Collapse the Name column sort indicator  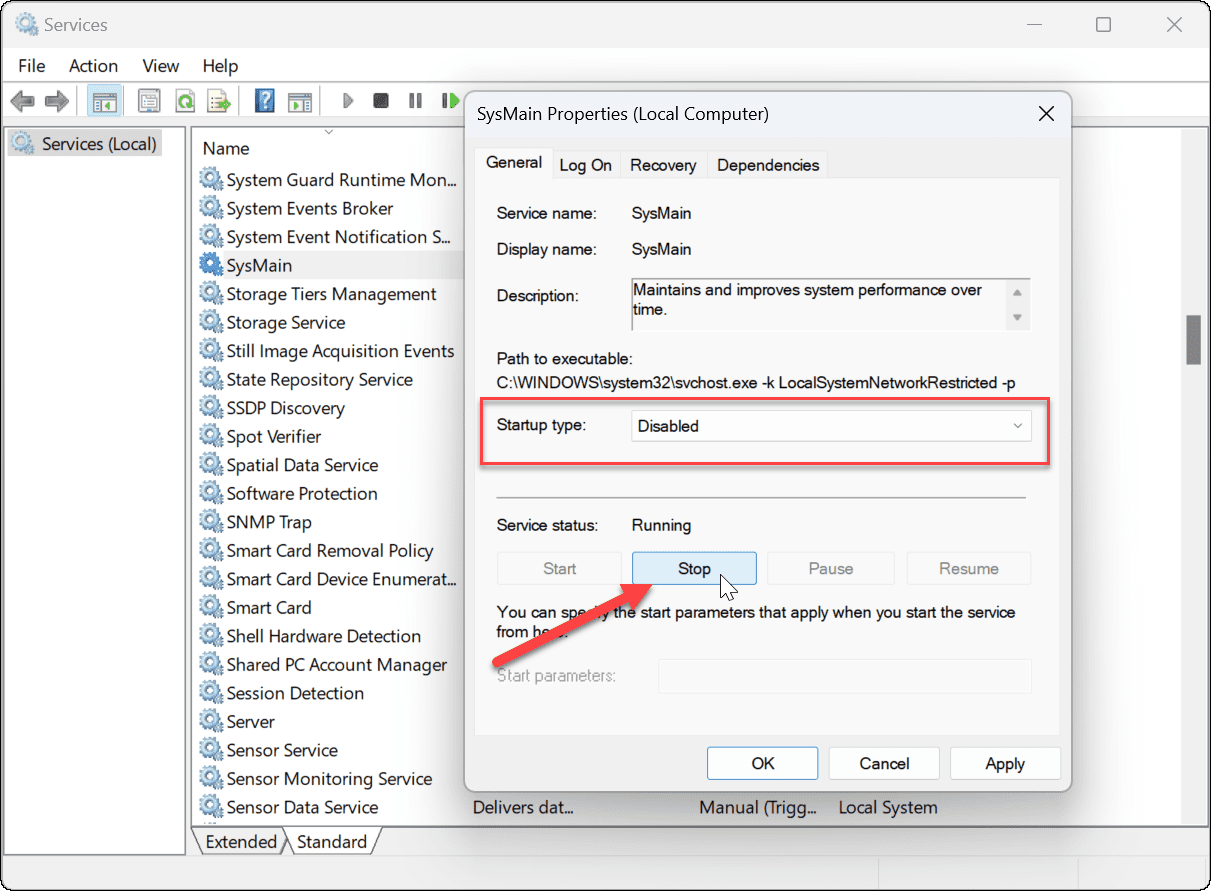(x=330, y=130)
